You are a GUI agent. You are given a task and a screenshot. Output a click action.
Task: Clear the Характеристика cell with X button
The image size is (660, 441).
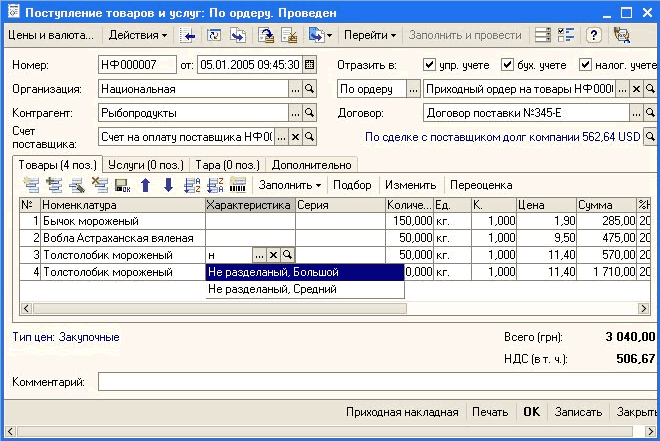point(273,256)
